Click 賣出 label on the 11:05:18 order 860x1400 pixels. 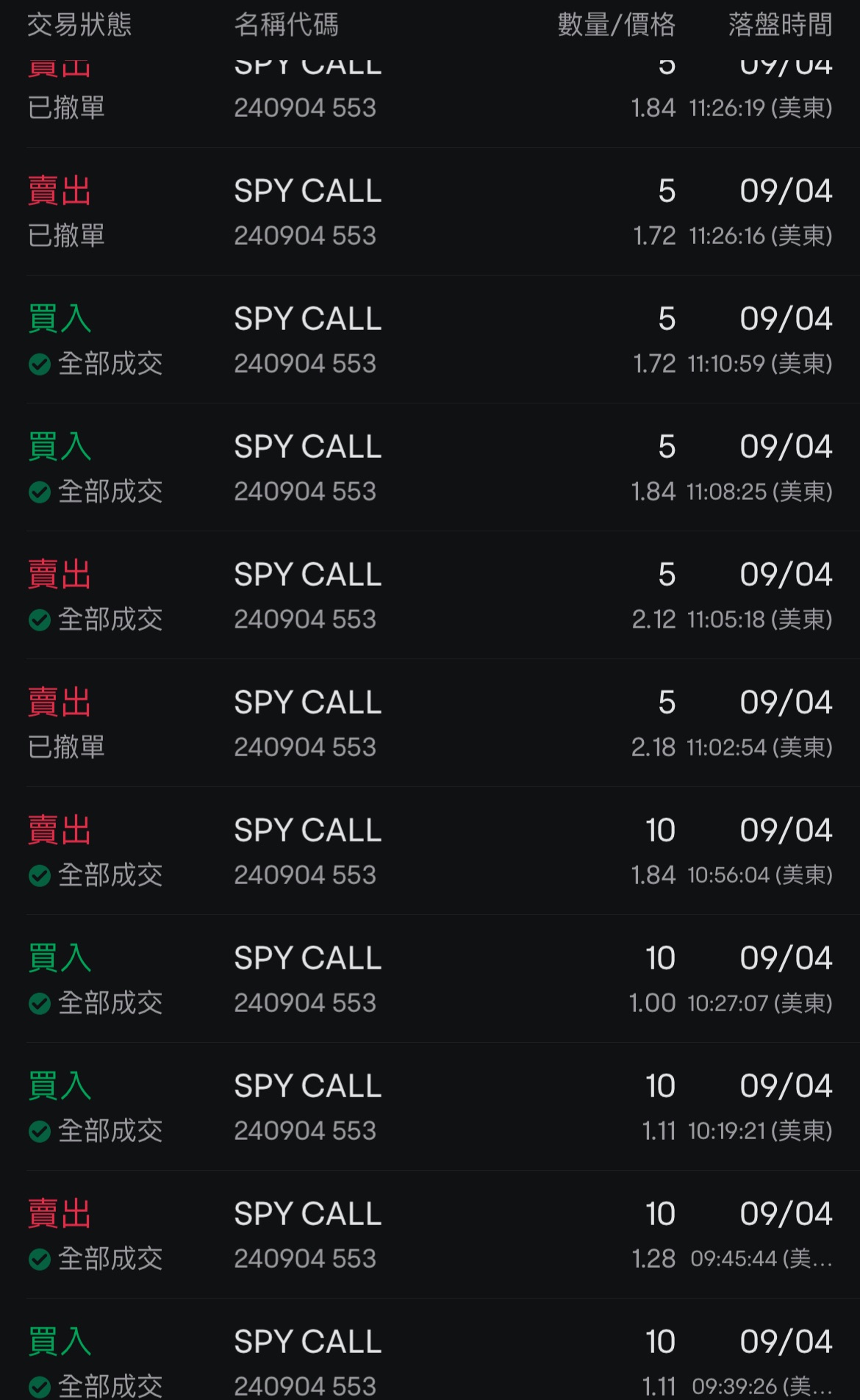(x=60, y=575)
